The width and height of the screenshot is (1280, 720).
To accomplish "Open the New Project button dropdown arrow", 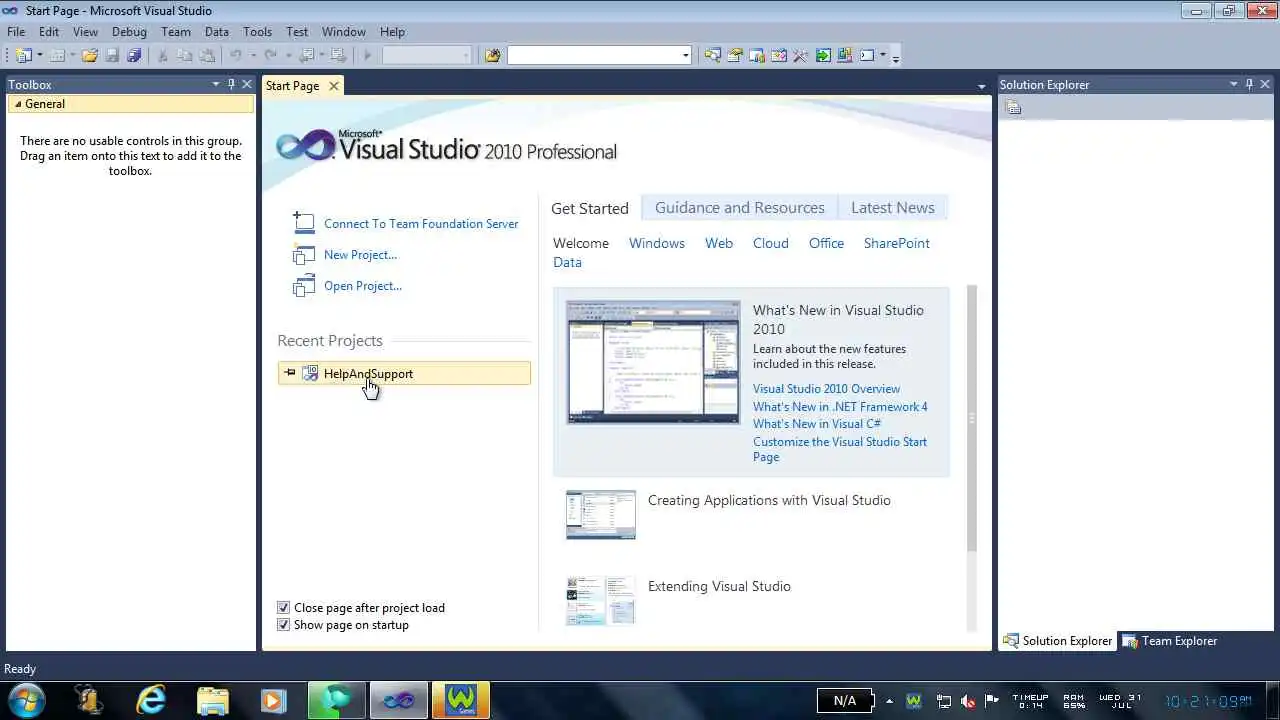I will click(40, 56).
